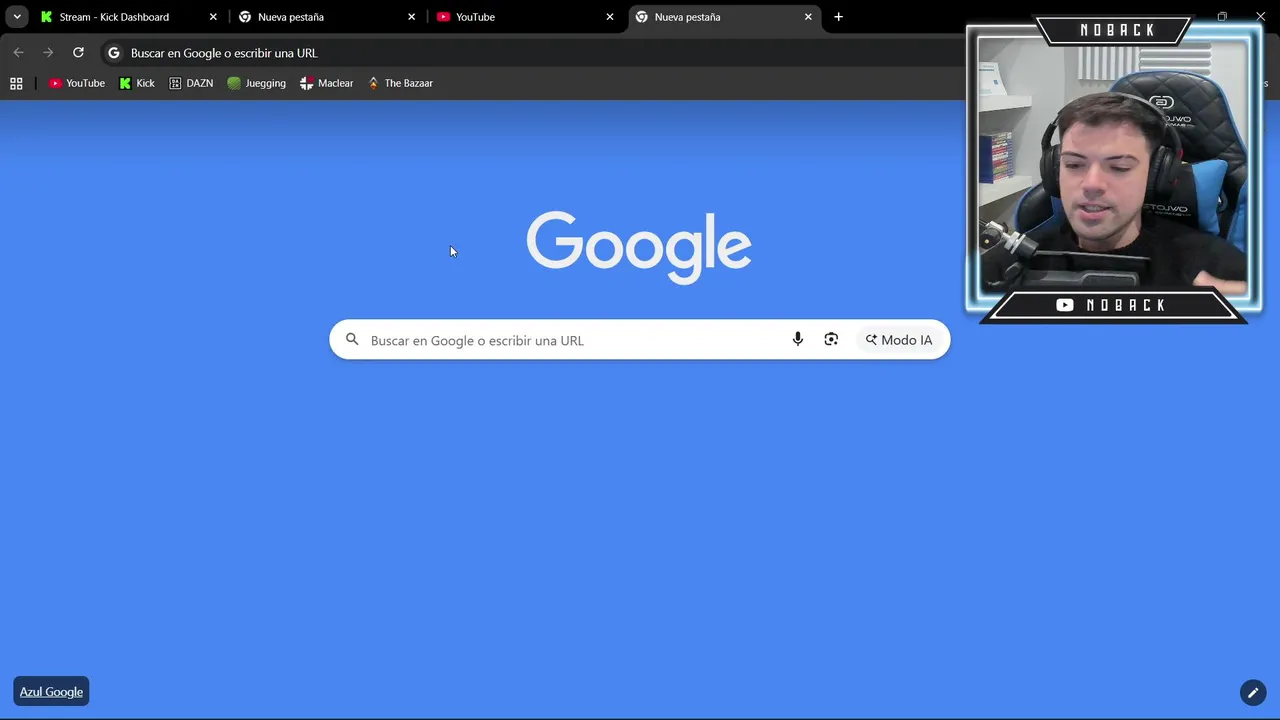1280x720 pixels.
Task: Customize Chrome with the pencil button
Action: [x=1253, y=692]
